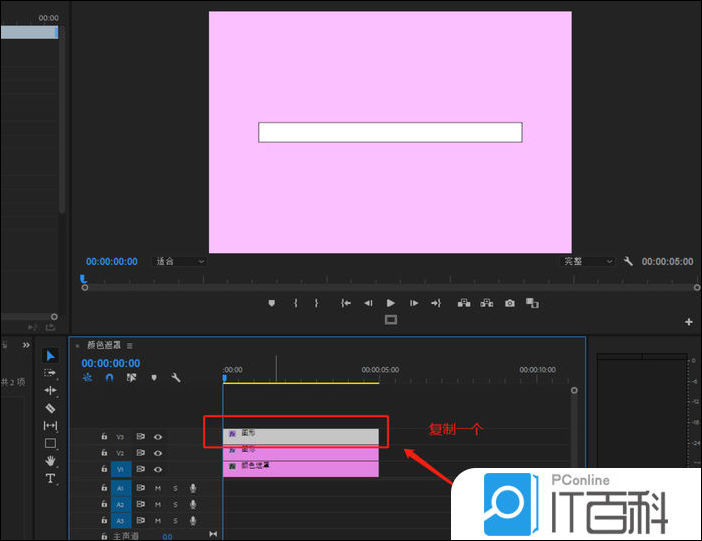702x541 pixels.
Task: Open the zoom level dropdown showing 适合
Action: (180, 262)
